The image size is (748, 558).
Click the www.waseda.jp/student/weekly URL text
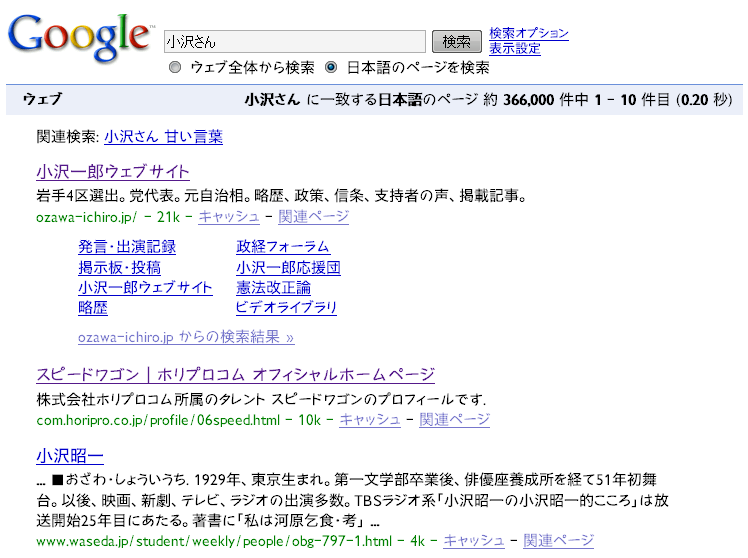click(x=214, y=541)
